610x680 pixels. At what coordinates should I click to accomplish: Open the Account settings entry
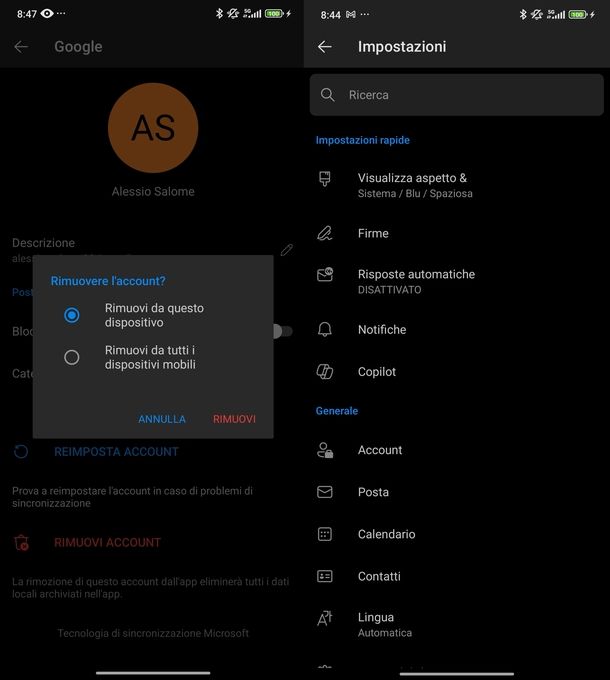457,450
